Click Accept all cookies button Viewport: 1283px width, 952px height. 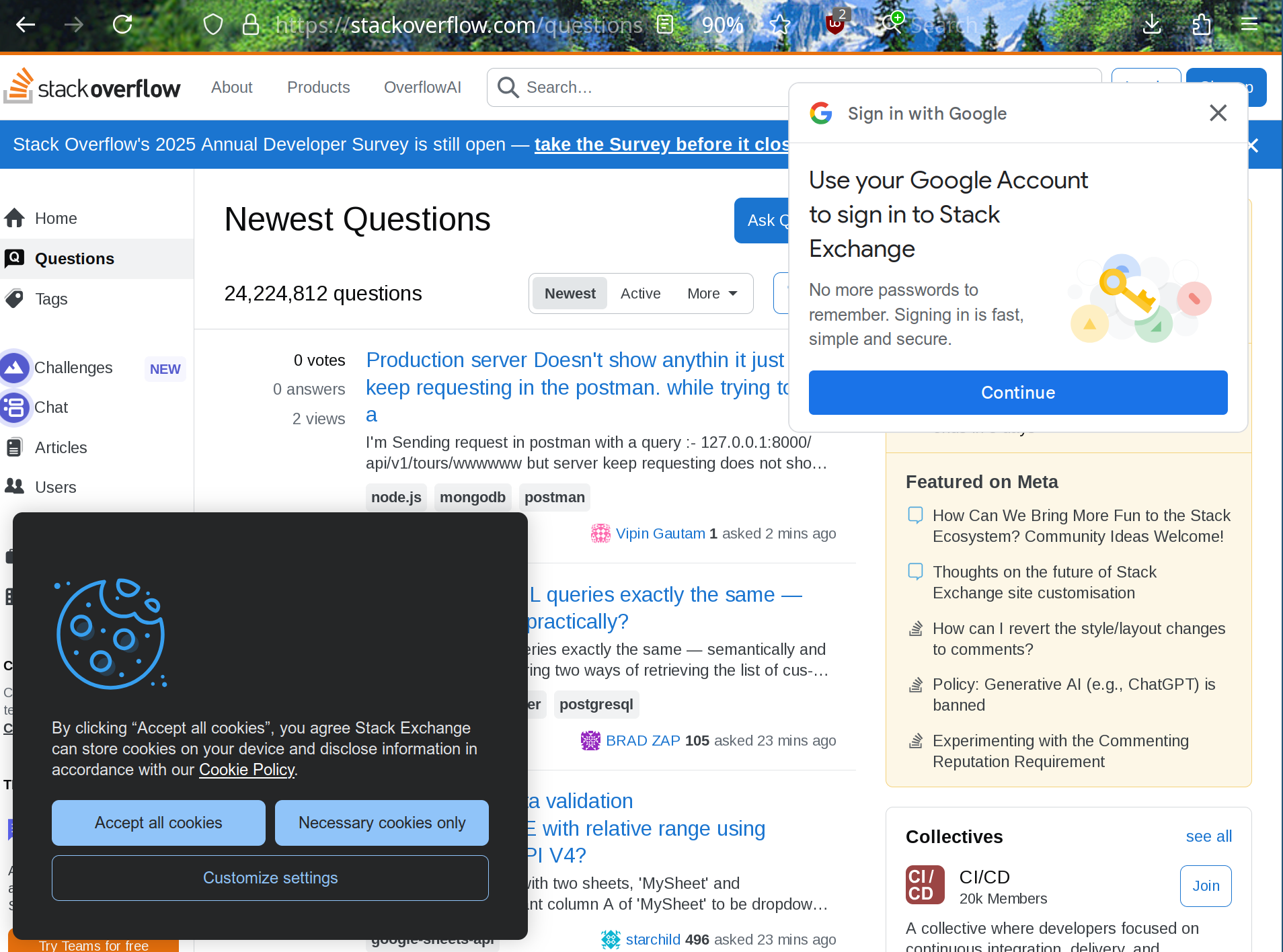coord(159,823)
